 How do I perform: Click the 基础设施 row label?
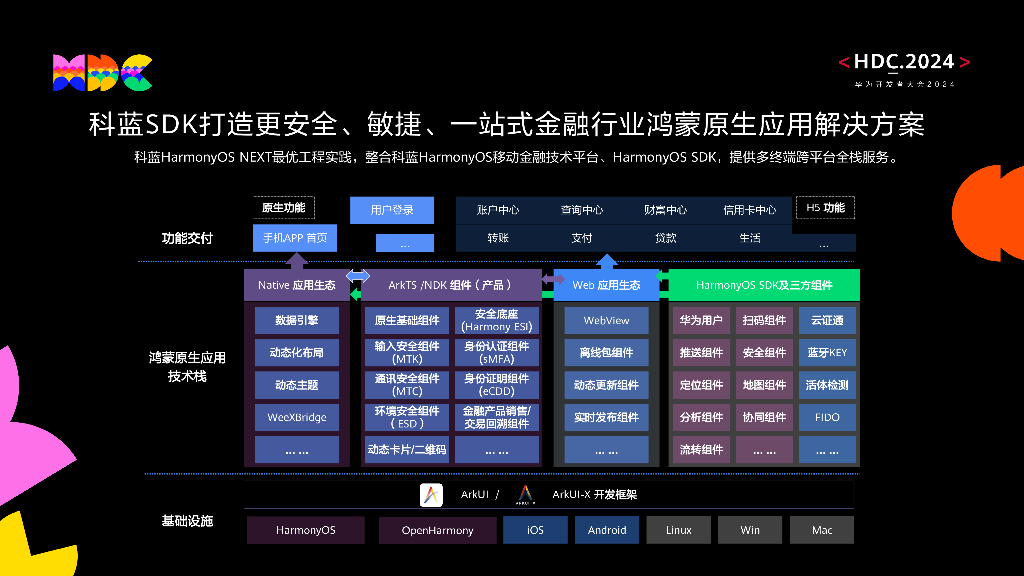(187, 521)
